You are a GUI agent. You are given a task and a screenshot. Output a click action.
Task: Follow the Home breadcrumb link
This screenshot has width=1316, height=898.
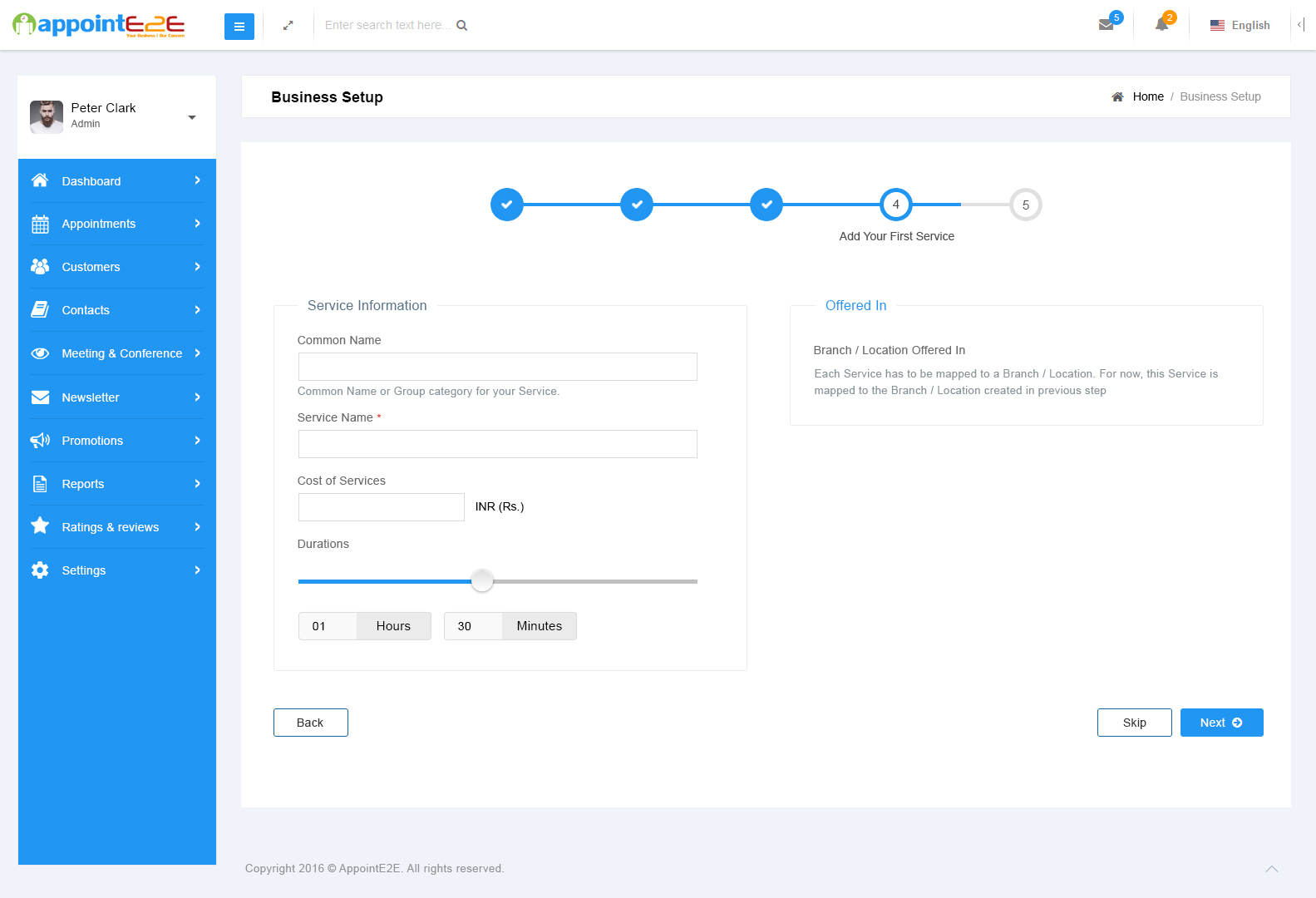(x=1148, y=96)
